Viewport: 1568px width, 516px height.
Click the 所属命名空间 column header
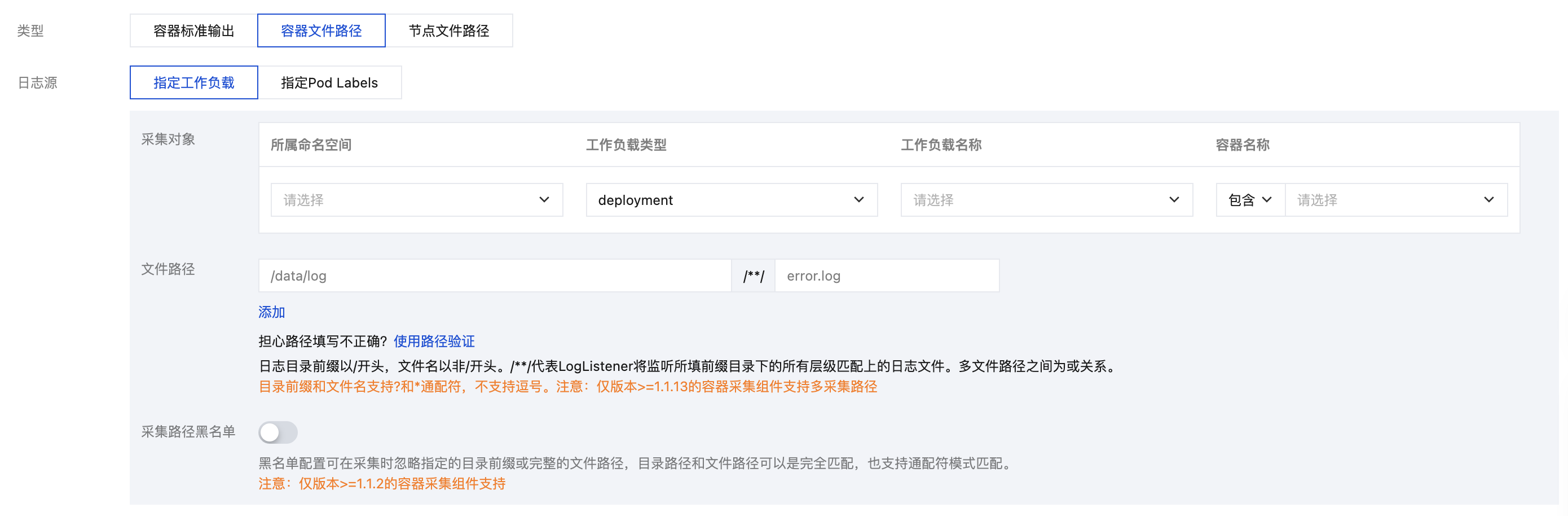pos(311,145)
